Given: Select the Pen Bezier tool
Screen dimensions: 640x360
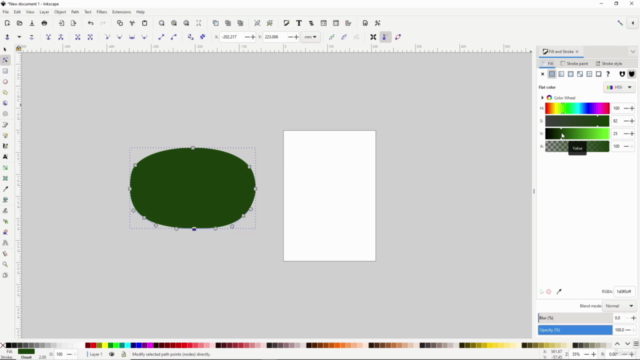Looking at the screenshot, I should pyautogui.click(x=5, y=124).
